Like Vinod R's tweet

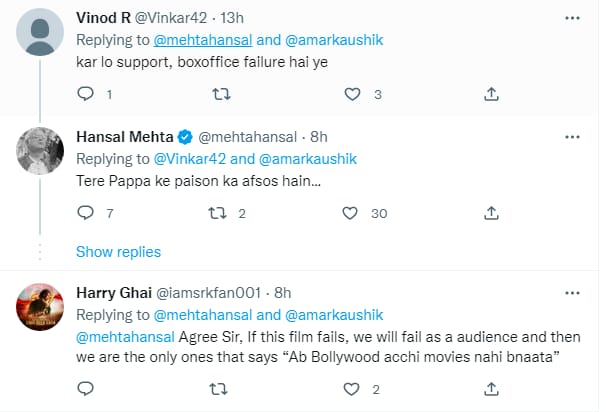(352, 94)
